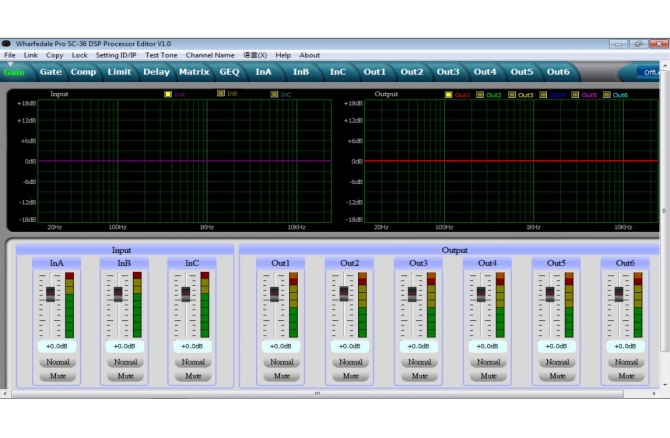670x438 pixels.
Task: Open the InC channel tab
Action: click(x=338, y=72)
